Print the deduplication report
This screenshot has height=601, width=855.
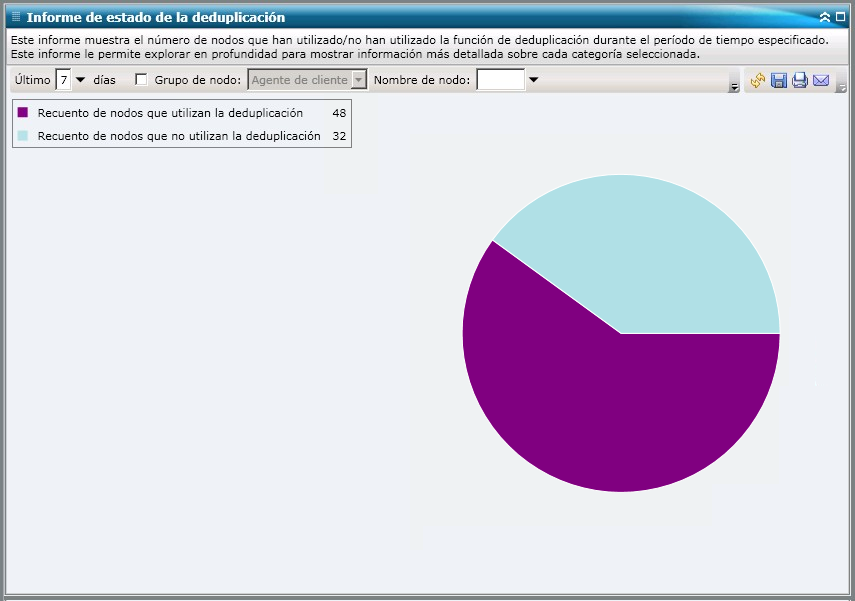pyautogui.click(x=800, y=80)
